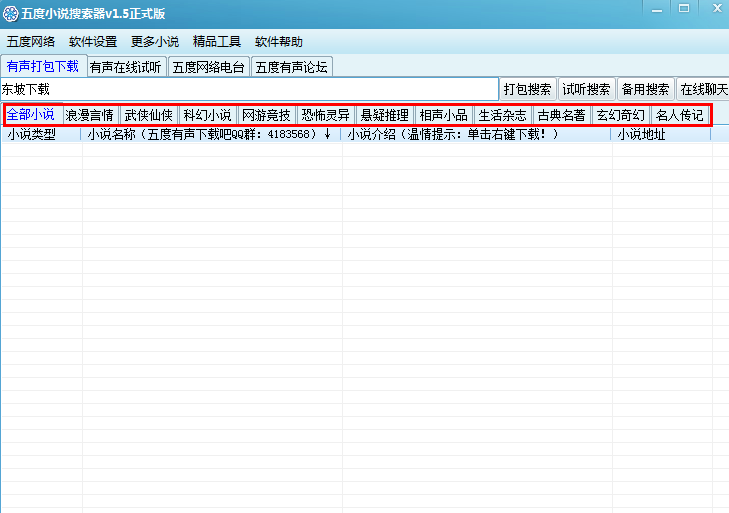This screenshot has width=729, height=513.
Task: Click the 备用搜索 button
Action: point(645,89)
